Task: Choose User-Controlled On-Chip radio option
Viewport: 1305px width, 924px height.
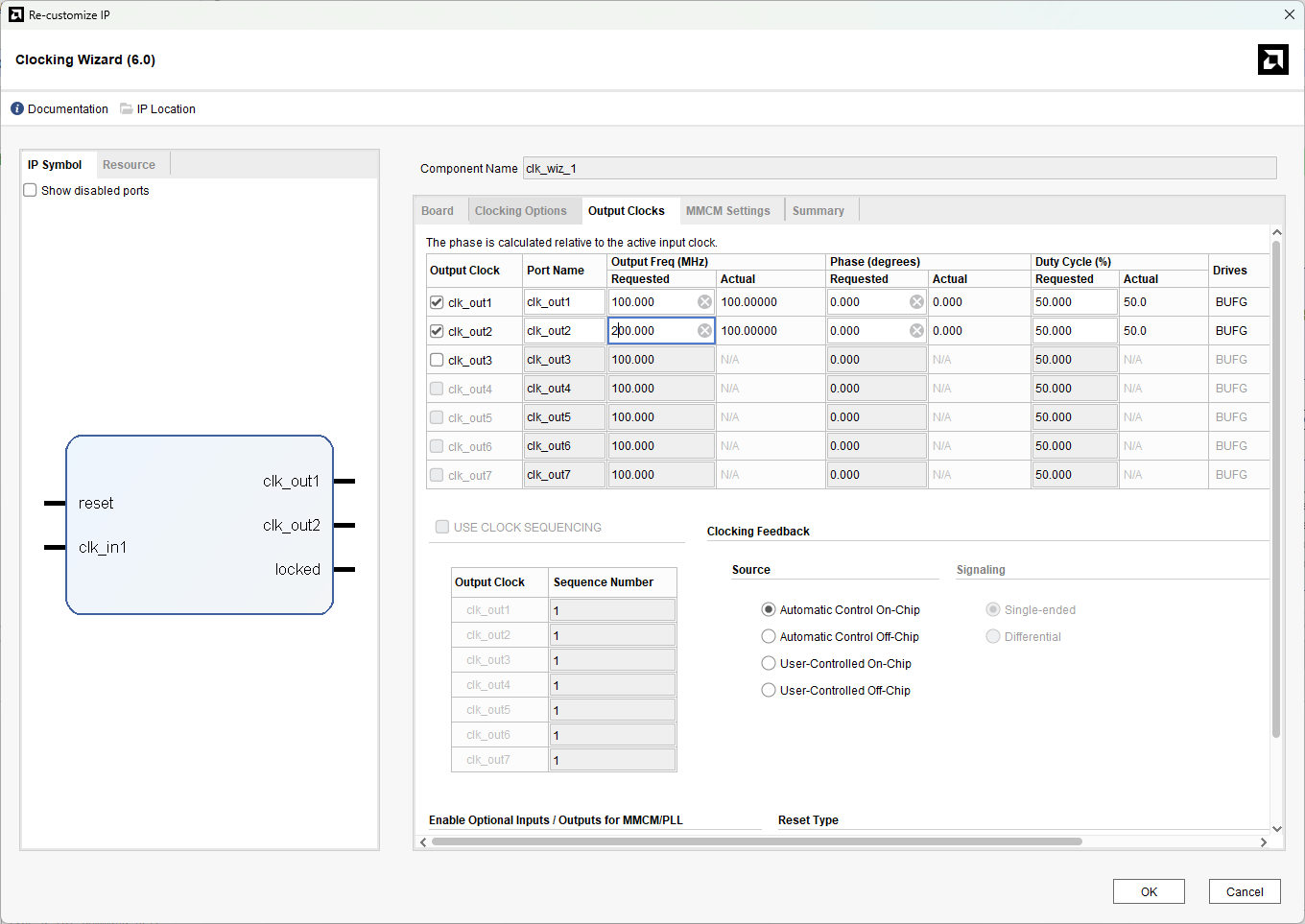Action: point(769,663)
